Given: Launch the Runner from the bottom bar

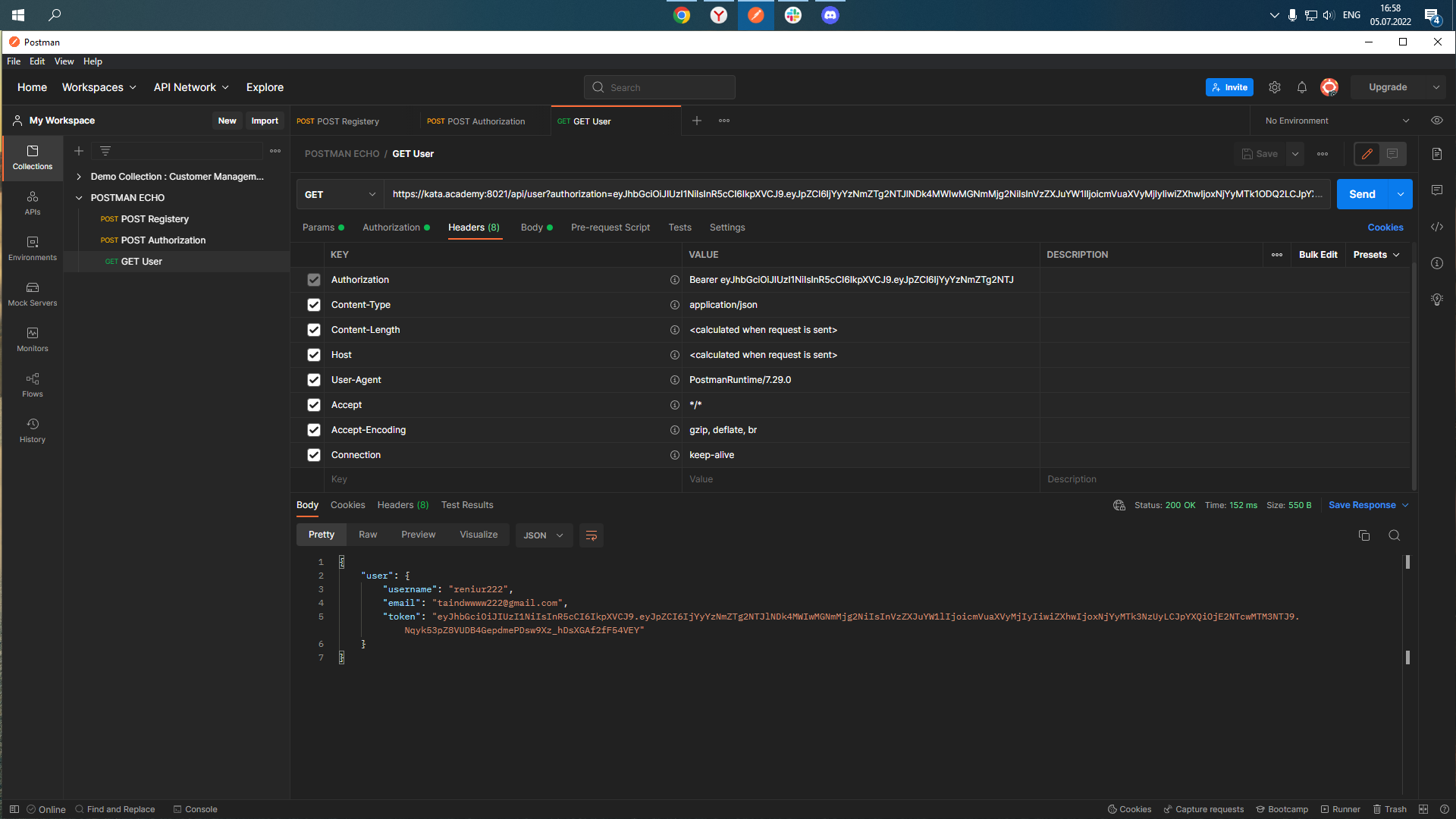Looking at the screenshot, I should (1341, 809).
